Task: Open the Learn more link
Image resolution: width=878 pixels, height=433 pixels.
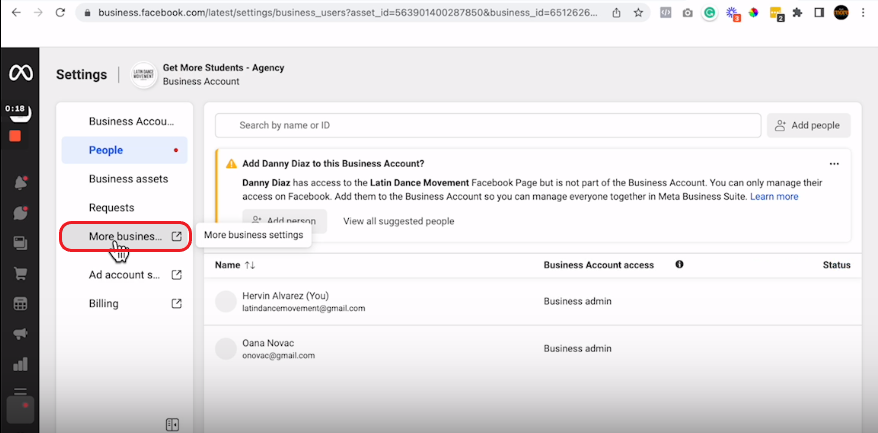Action: point(774,197)
